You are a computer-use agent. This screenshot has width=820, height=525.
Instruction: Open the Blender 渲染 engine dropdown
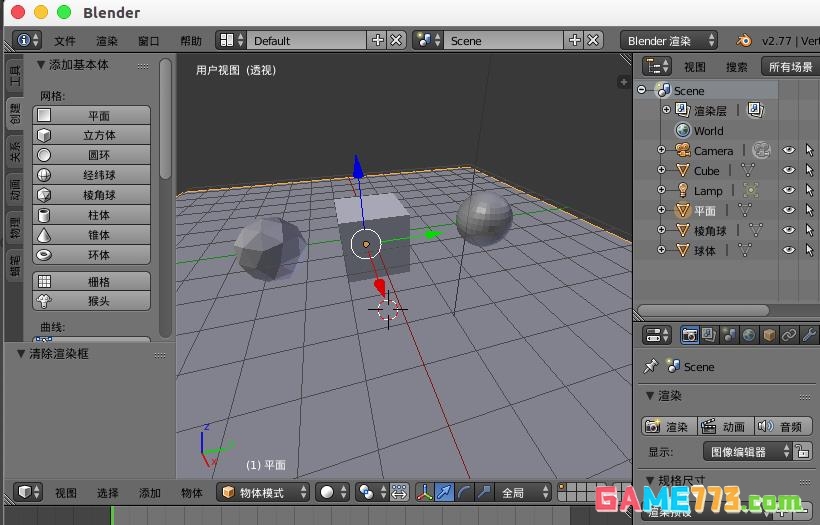click(669, 40)
